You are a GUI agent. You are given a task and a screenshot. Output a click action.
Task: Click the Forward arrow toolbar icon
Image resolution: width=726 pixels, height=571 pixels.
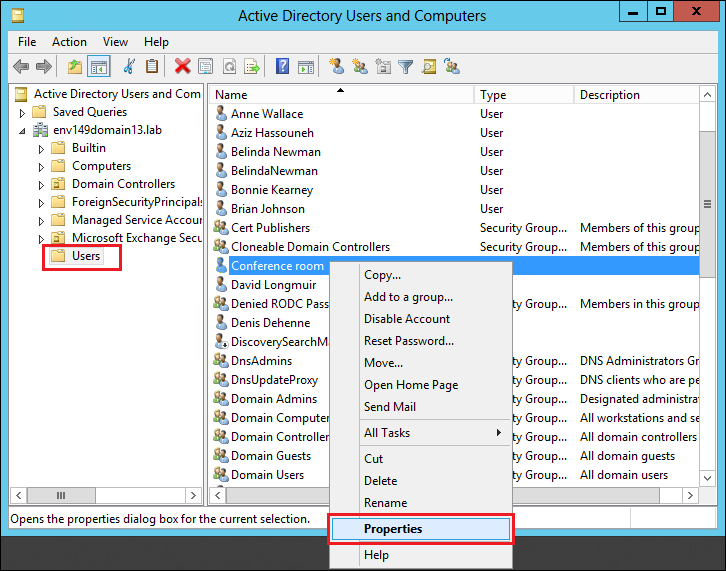tap(44, 67)
